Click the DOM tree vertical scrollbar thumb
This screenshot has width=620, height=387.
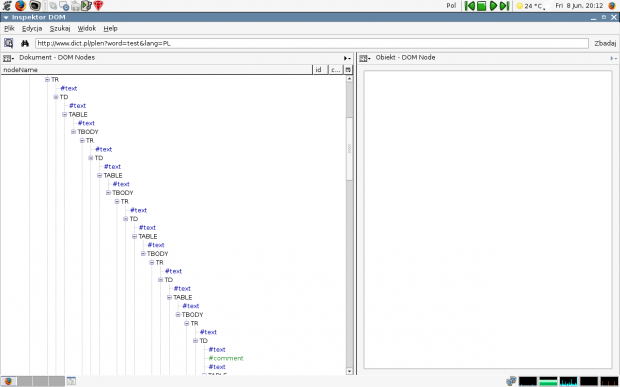(x=349, y=149)
